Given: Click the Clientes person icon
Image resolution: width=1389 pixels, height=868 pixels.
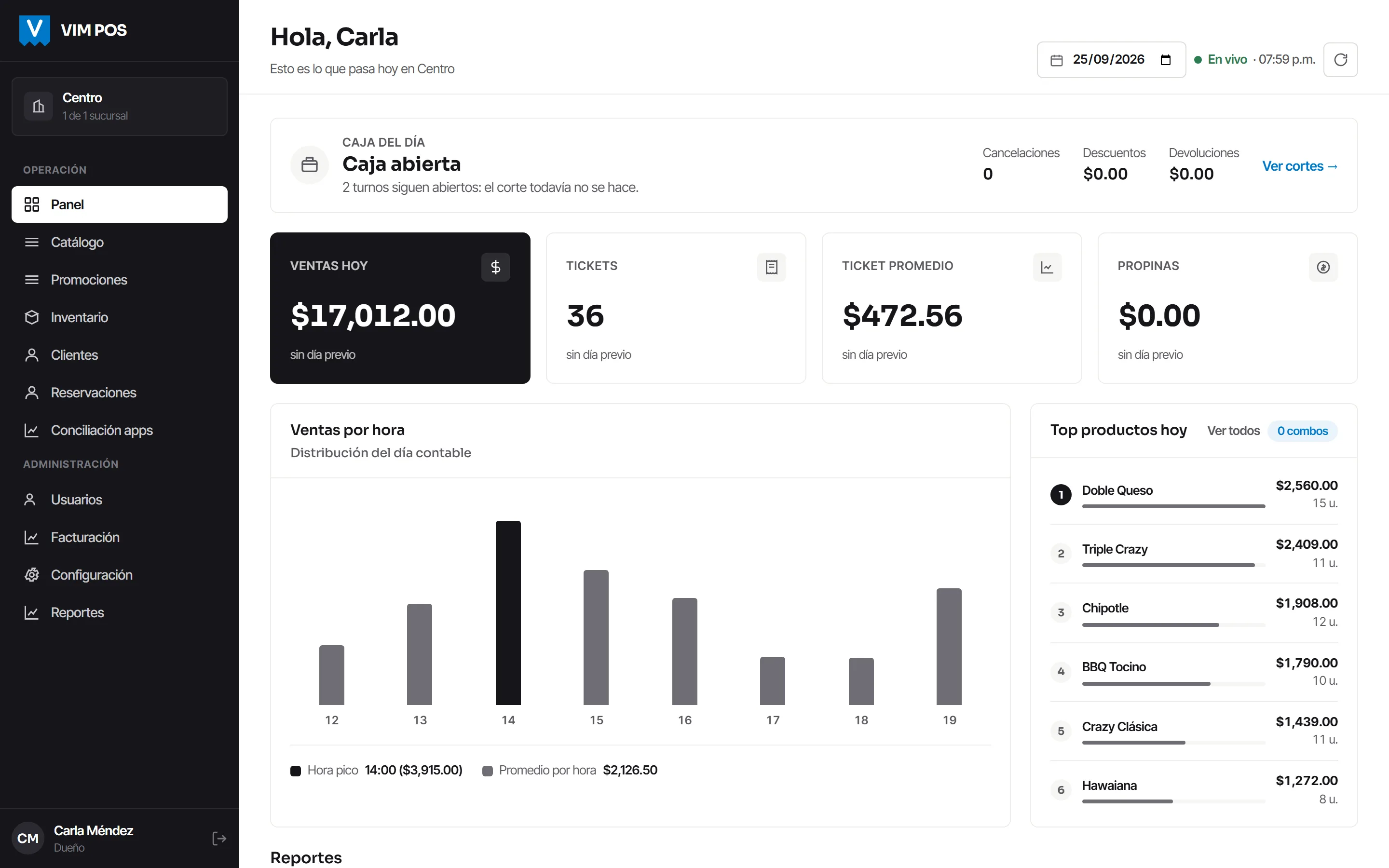Looking at the screenshot, I should point(32,355).
